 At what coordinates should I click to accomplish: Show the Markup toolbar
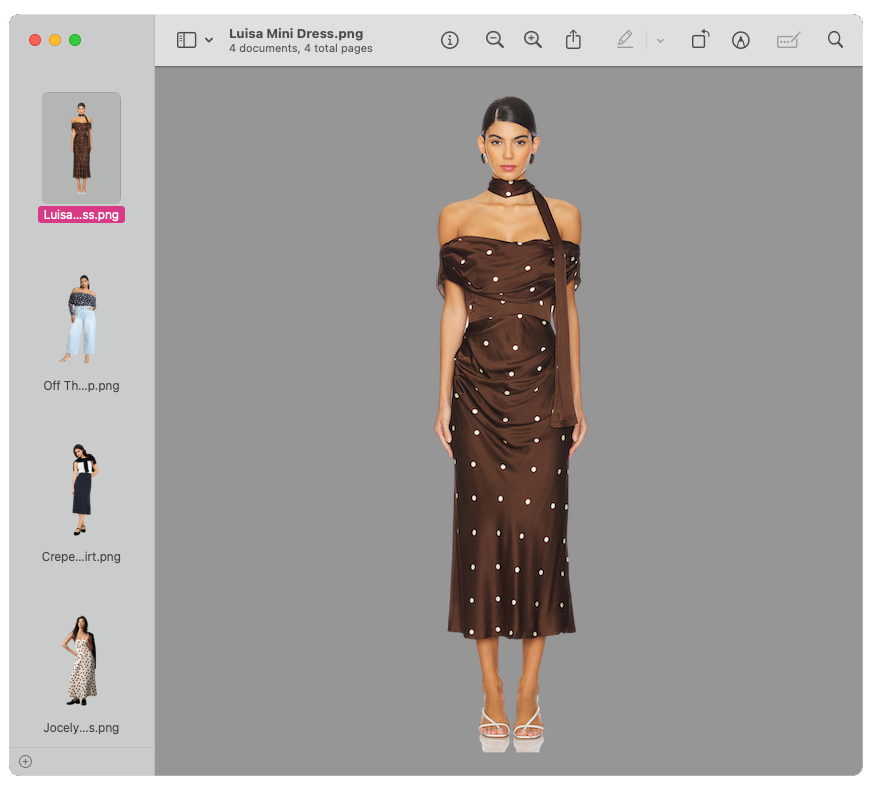coord(740,40)
